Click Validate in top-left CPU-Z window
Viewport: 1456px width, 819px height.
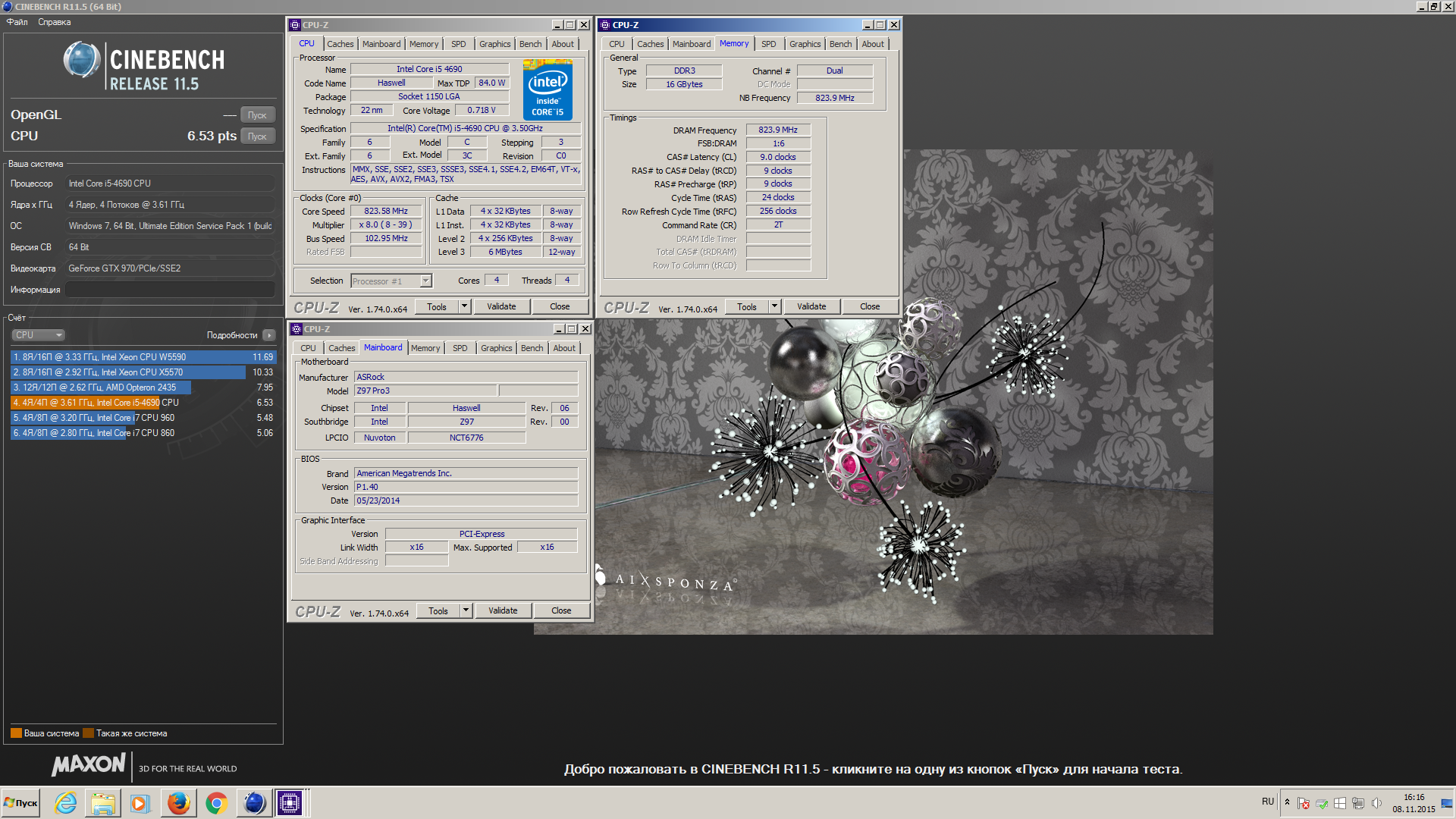coord(501,307)
